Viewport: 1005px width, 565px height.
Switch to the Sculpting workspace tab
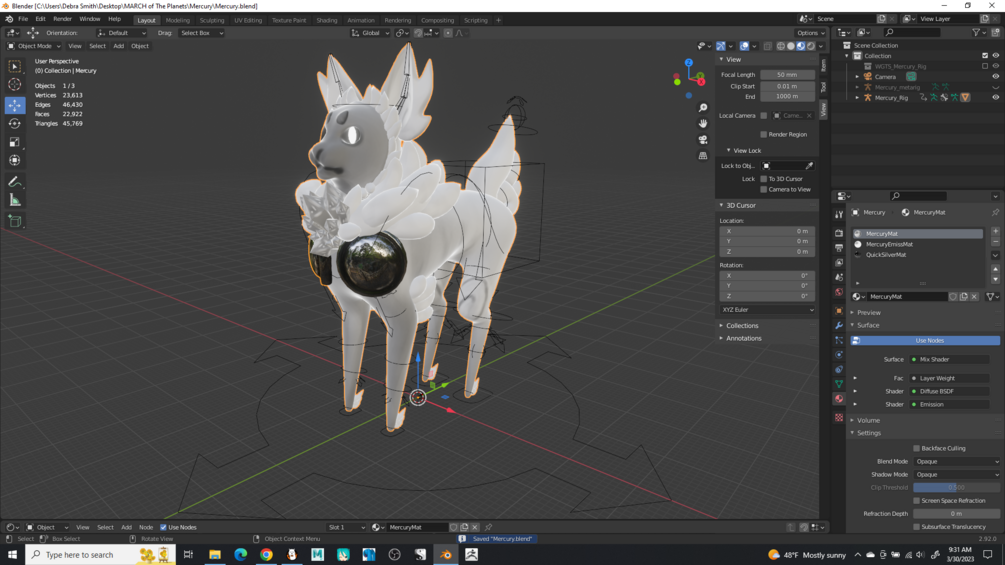point(212,20)
